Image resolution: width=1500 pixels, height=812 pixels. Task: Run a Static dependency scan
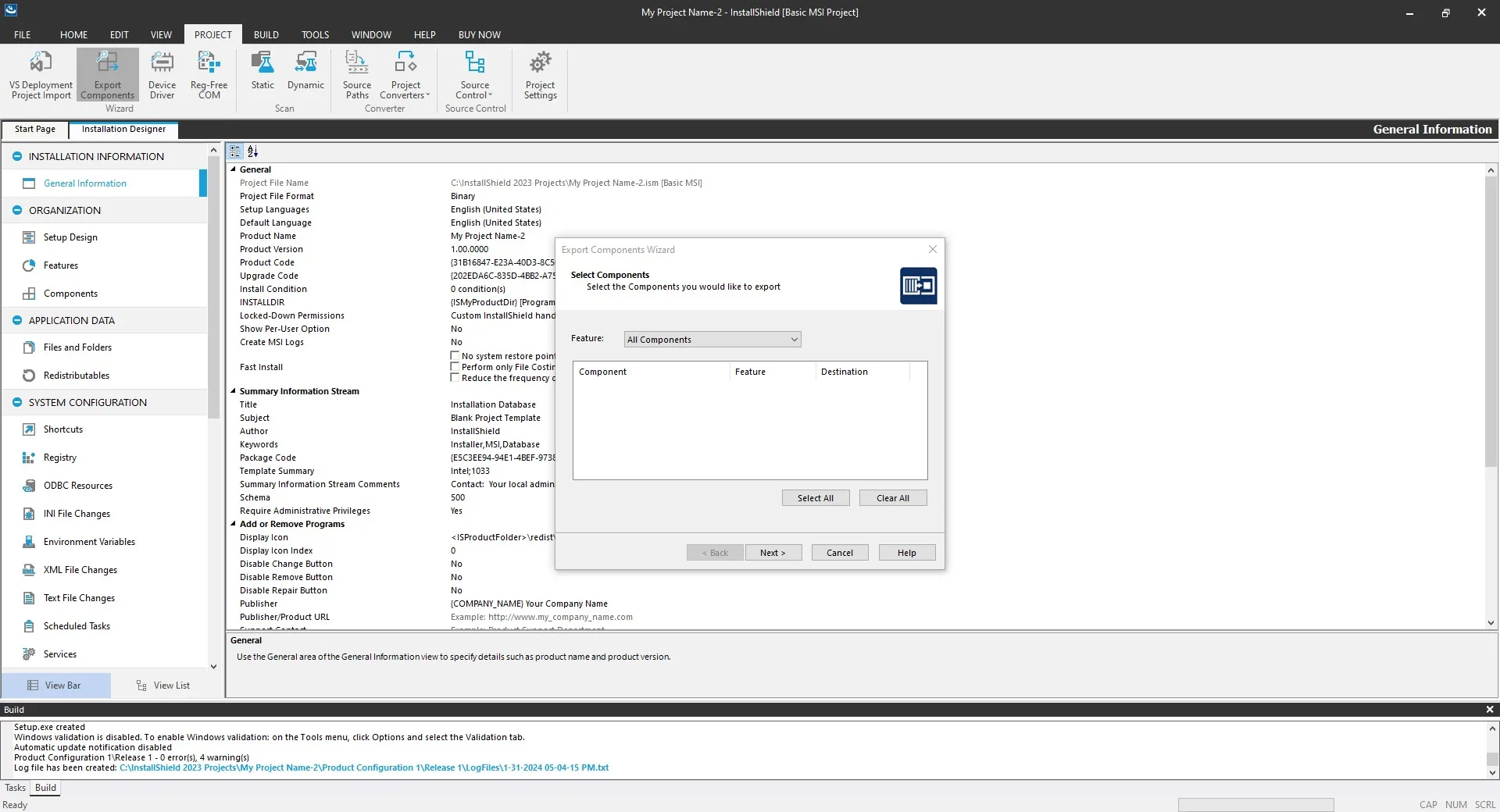[262, 74]
